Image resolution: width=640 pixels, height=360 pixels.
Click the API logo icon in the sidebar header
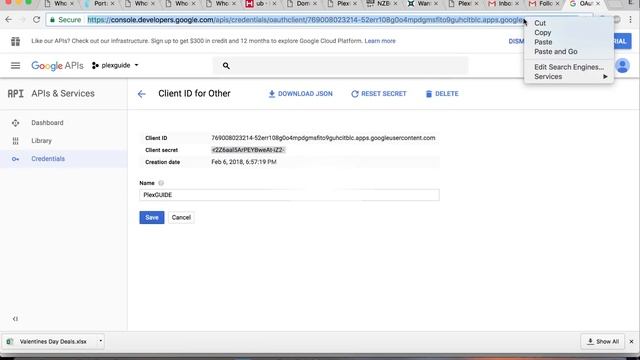tap(16, 94)
